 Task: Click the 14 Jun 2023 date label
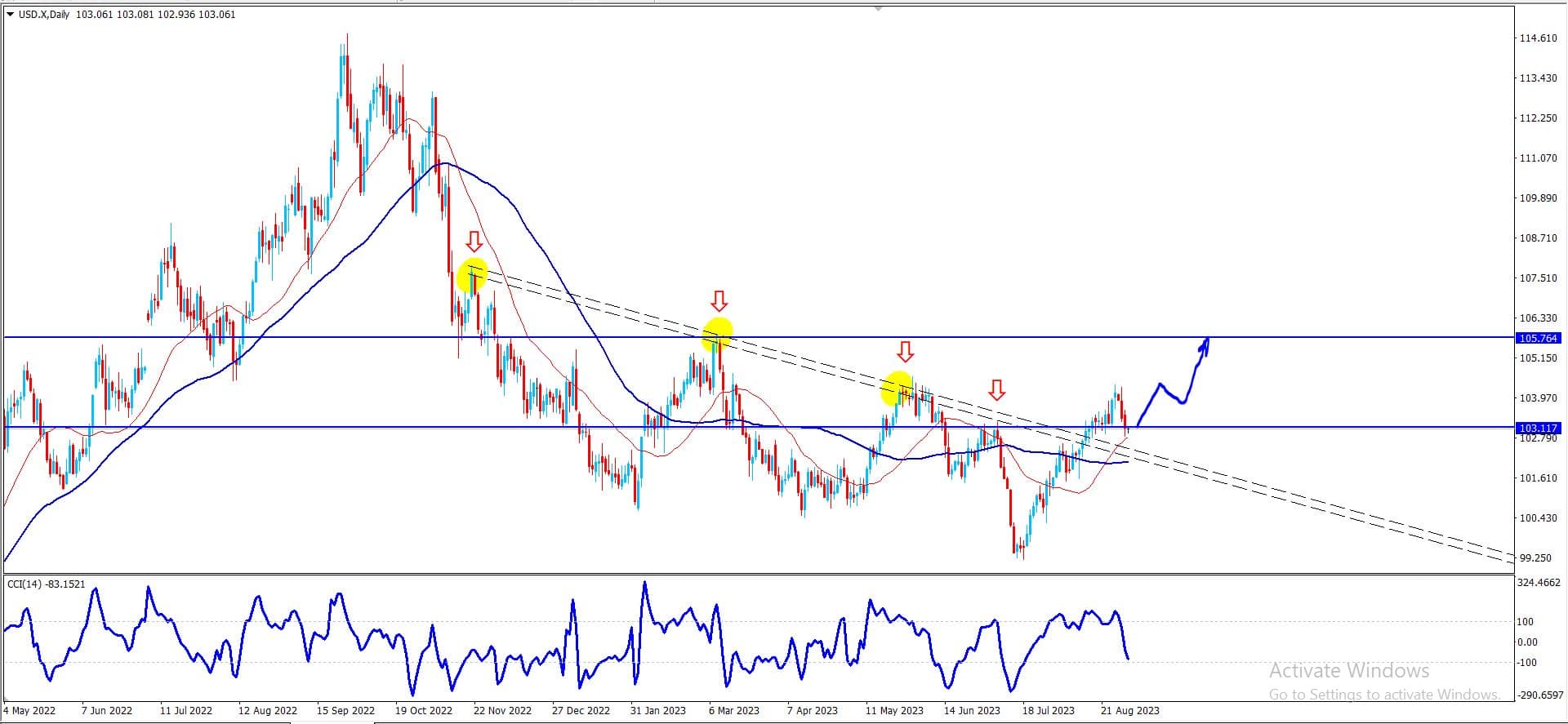(972, 711)
